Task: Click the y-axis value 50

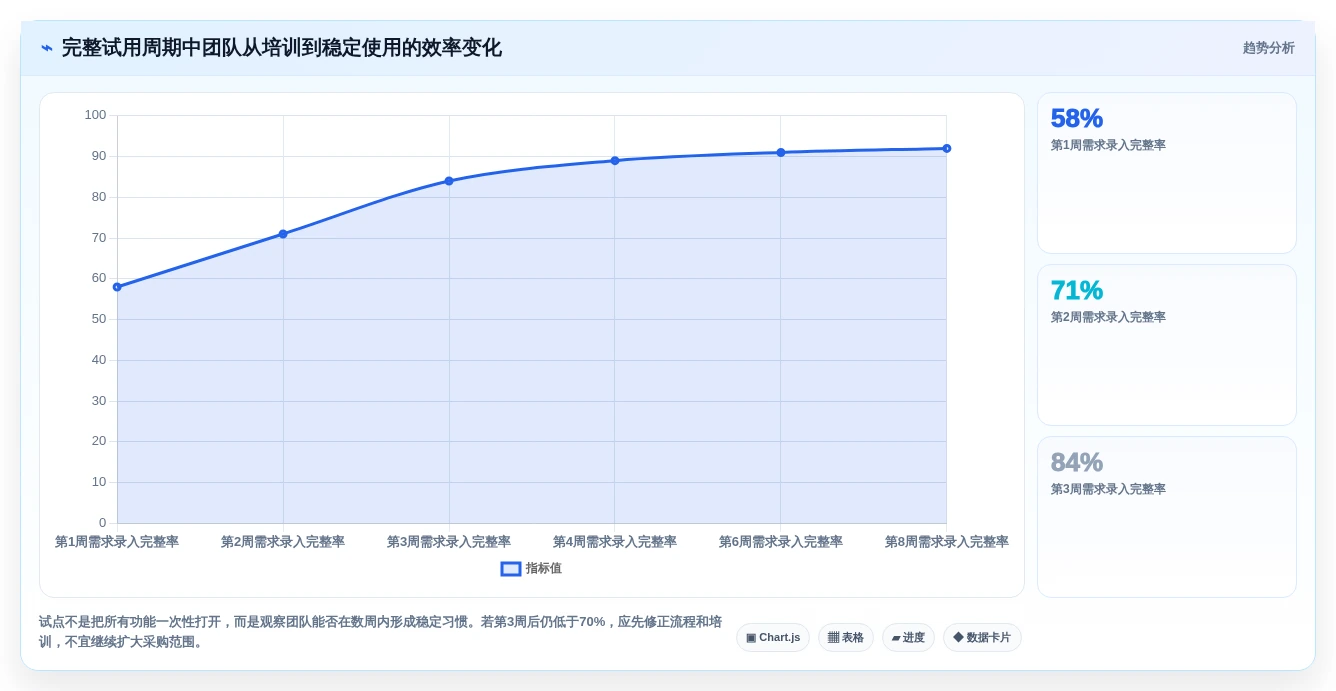Action: (99, 319)
